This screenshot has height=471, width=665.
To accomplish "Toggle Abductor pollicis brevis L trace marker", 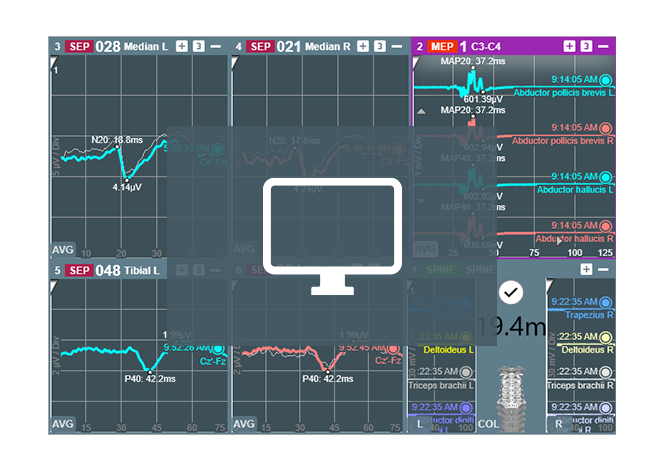I will 606,79.
